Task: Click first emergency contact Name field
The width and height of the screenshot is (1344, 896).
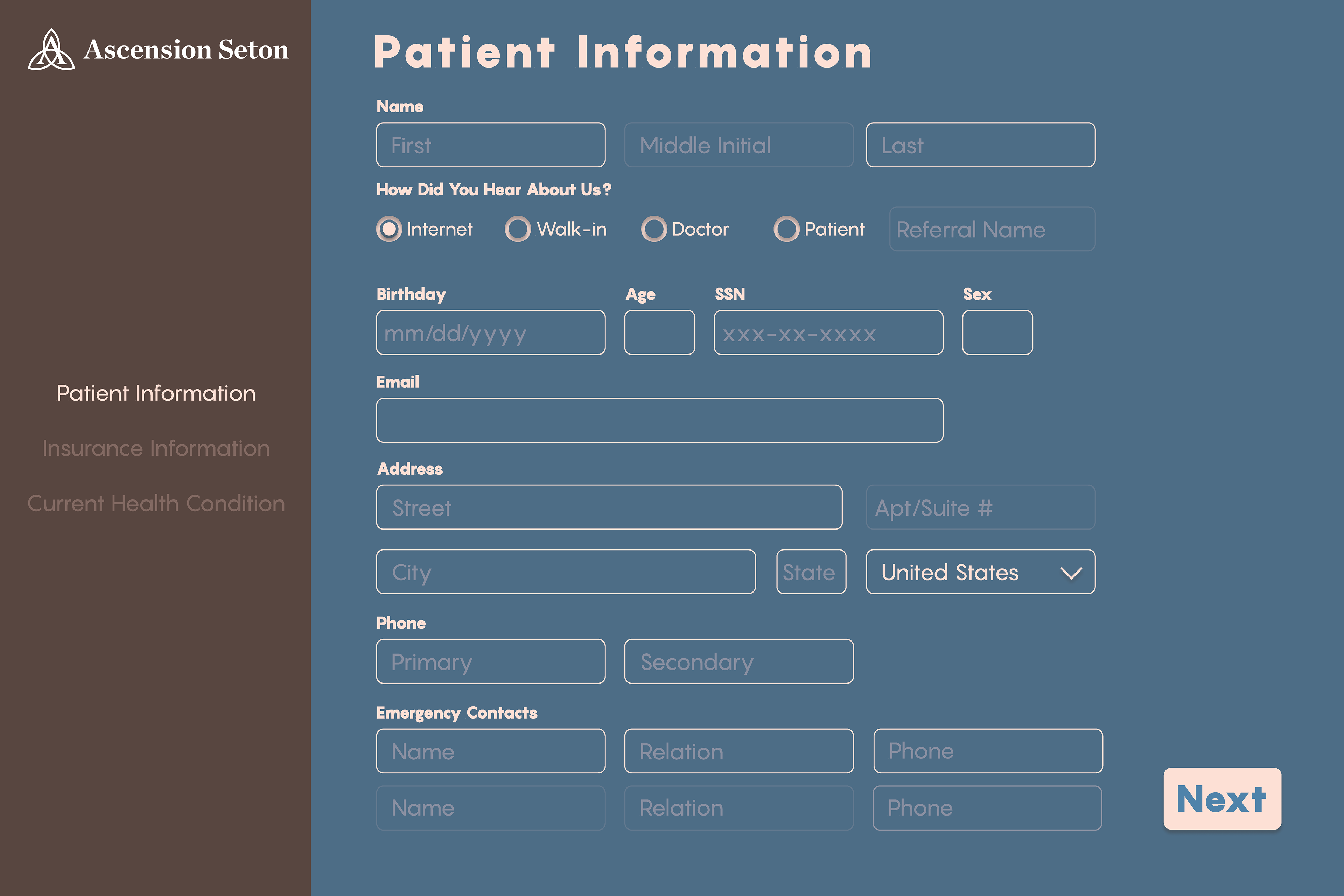Action: [491, 751]
